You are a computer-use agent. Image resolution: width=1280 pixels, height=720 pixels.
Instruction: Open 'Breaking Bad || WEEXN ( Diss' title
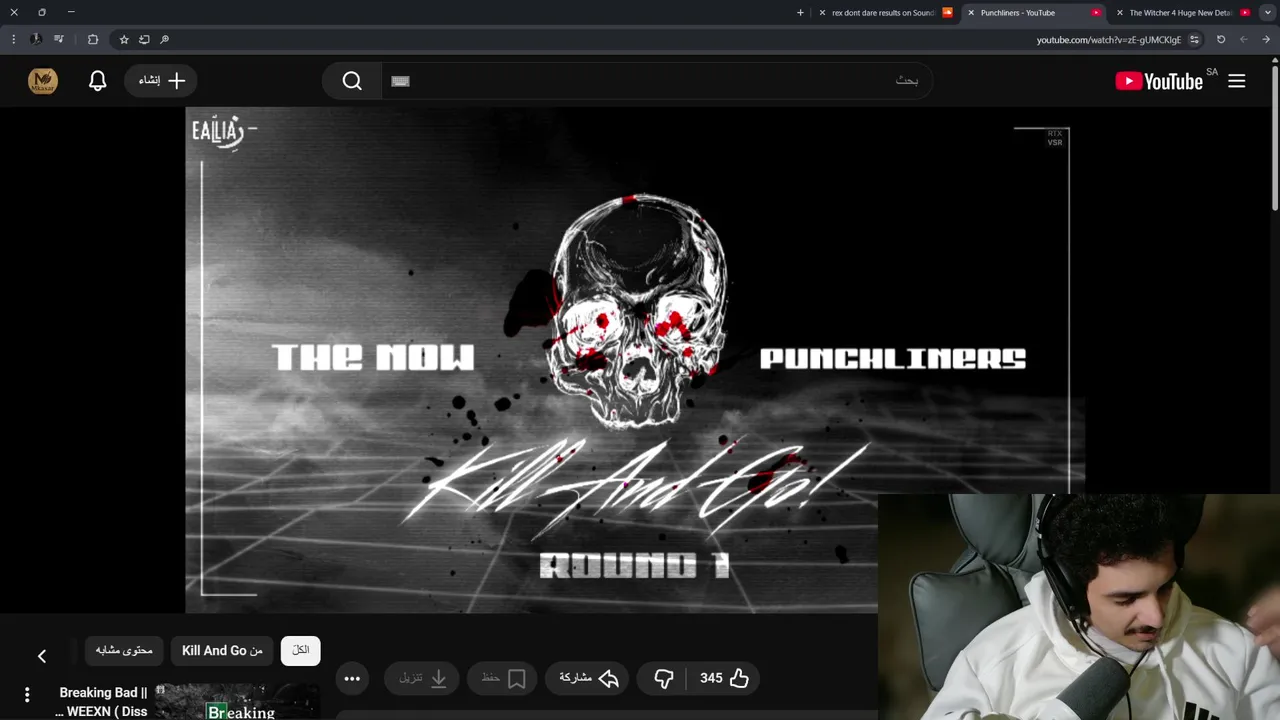click(x=101, y=702)
